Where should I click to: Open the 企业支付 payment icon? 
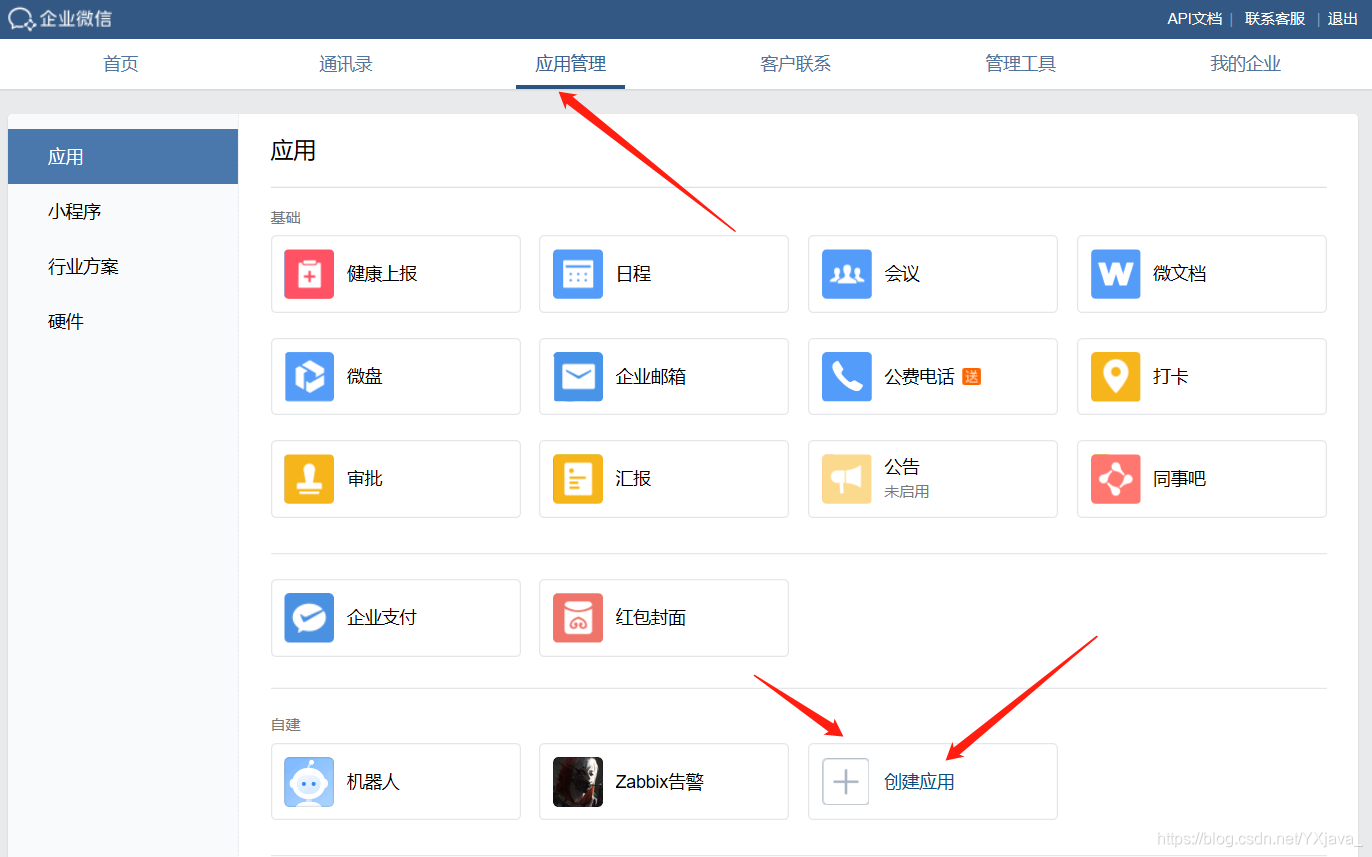pyautogui.click(x=309, y=618)
